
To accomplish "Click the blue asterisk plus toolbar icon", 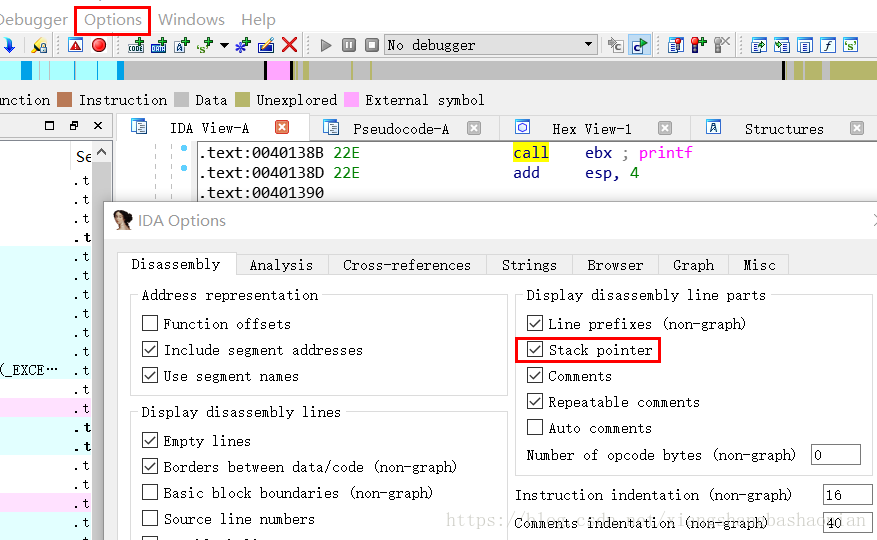I will pyautogui.click(x=243, y=45).
